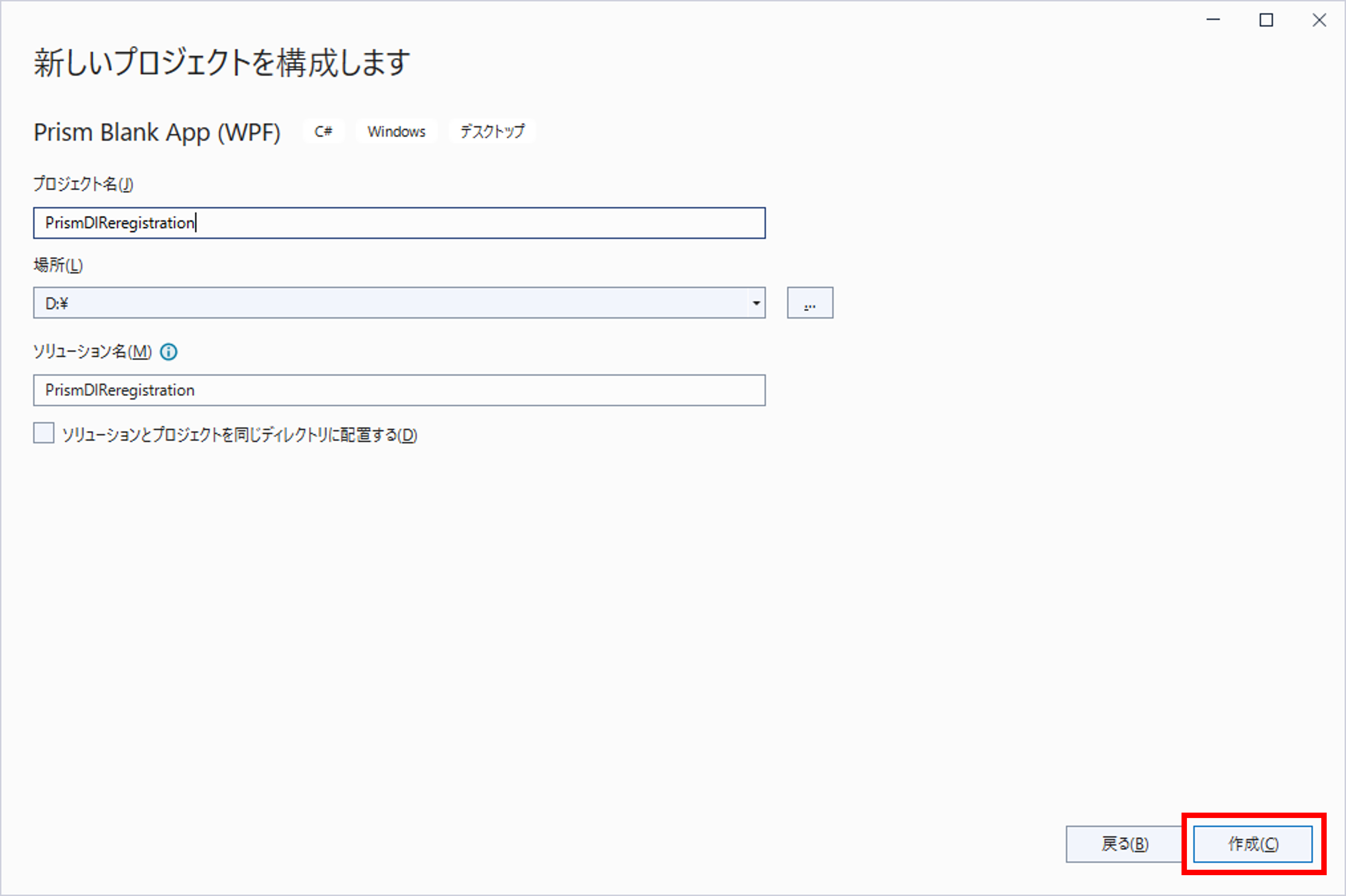
Task: Click the ソリューション名(M) label
Action: click(x=92, y=351)
